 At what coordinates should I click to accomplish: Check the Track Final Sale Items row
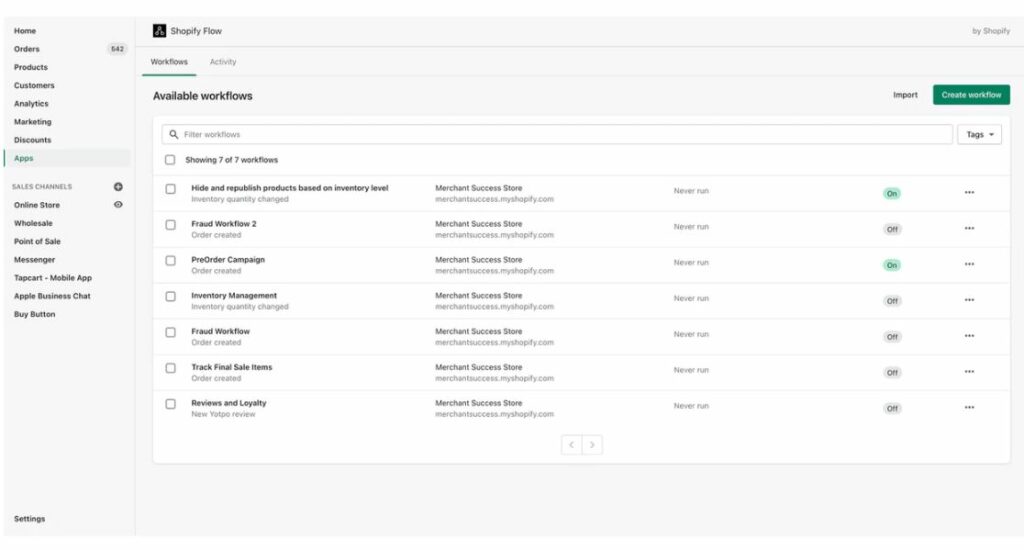click(x=170, y=368)
